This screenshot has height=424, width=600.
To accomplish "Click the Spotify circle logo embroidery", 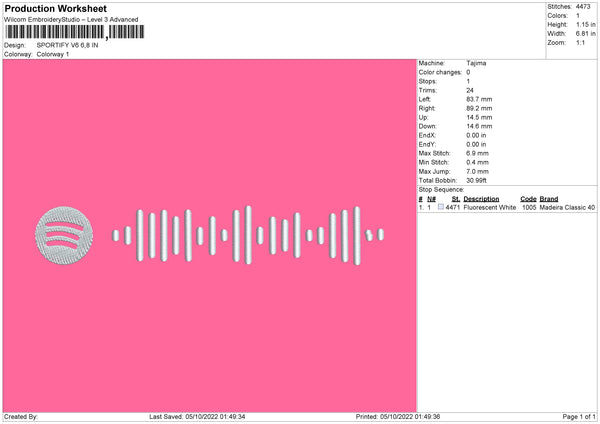I will tap(64, 235).
